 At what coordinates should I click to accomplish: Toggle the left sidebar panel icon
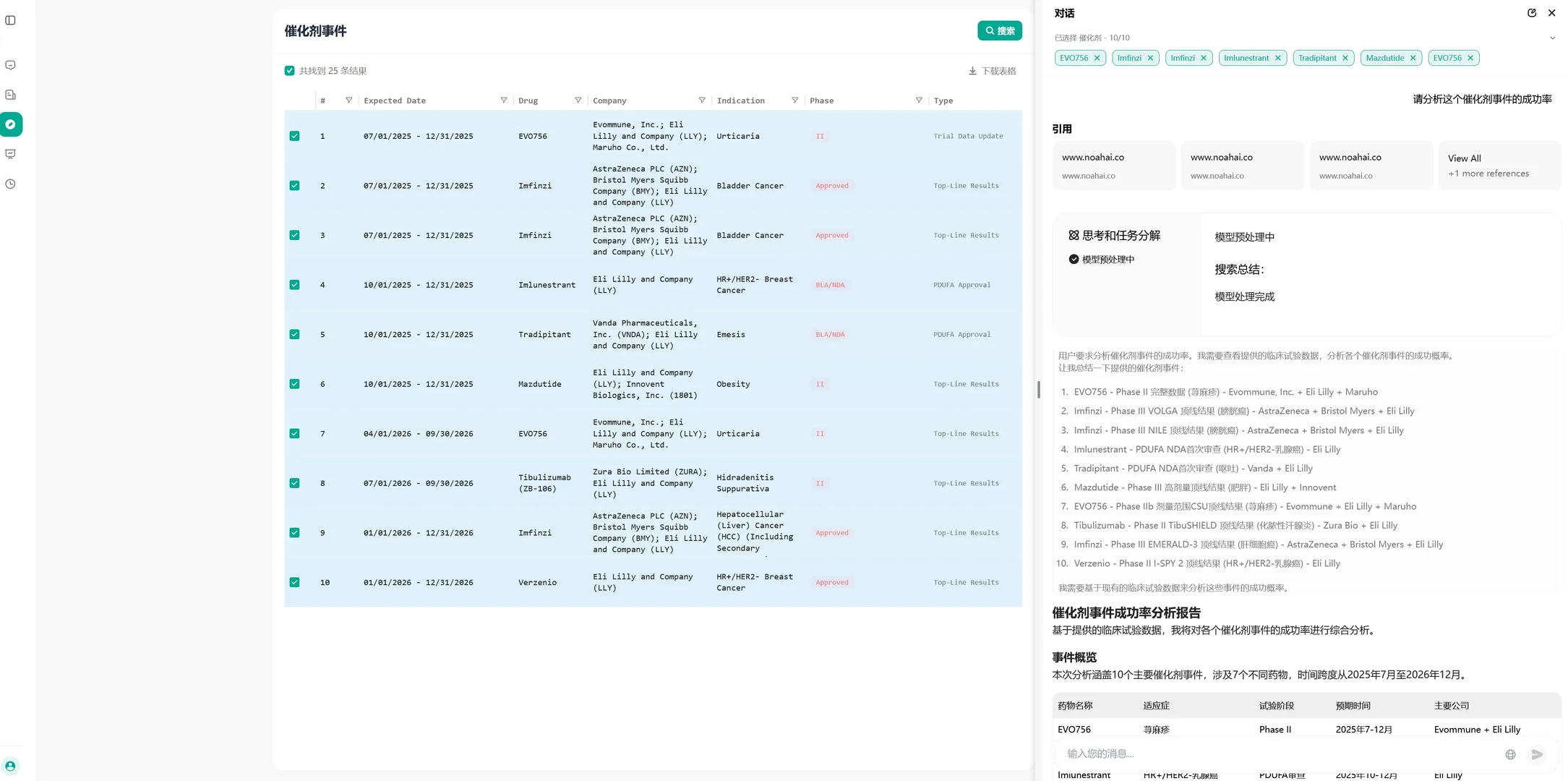[x=10, y=20]
